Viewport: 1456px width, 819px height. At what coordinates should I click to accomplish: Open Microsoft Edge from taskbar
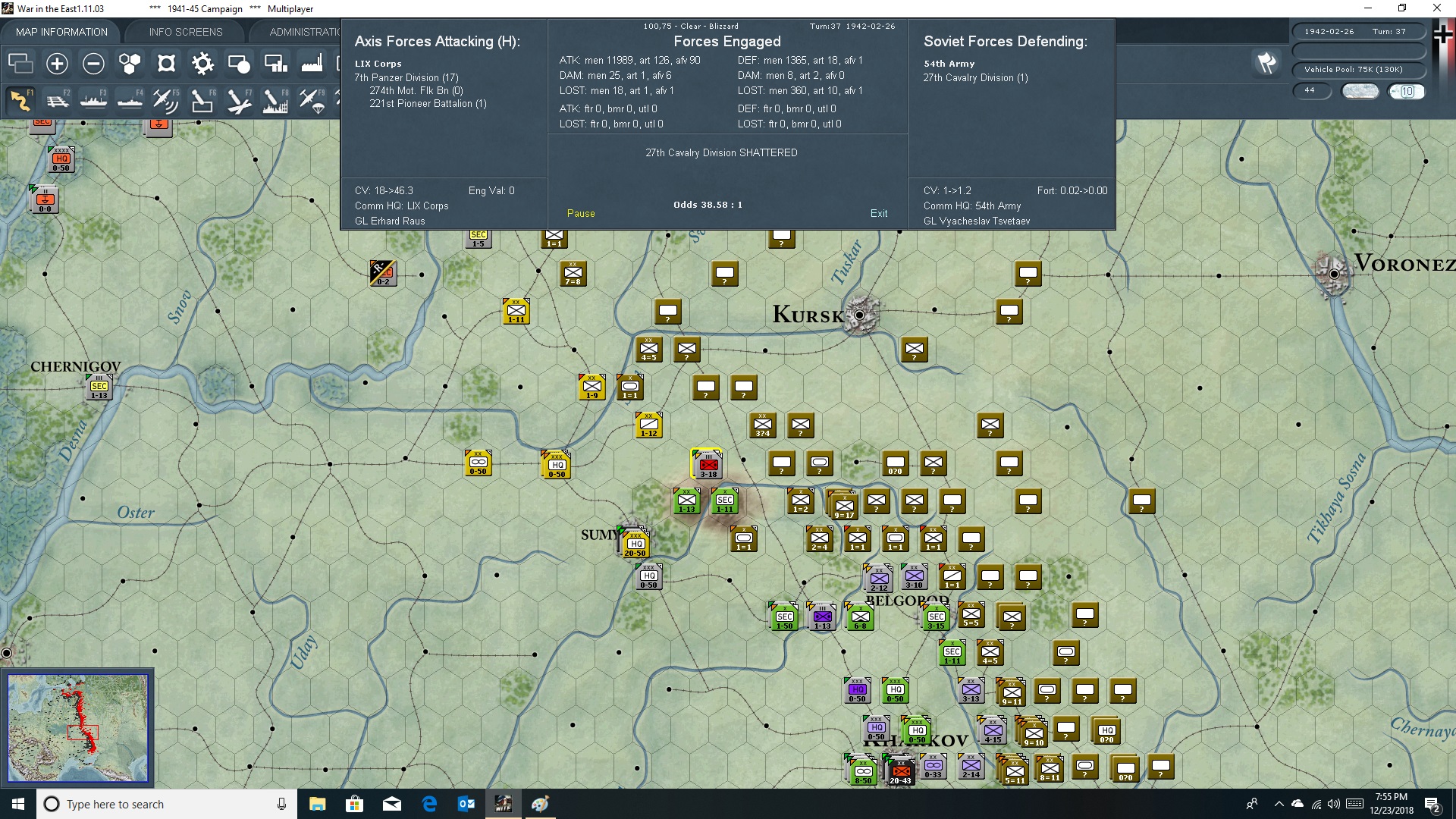coord(429,804)
